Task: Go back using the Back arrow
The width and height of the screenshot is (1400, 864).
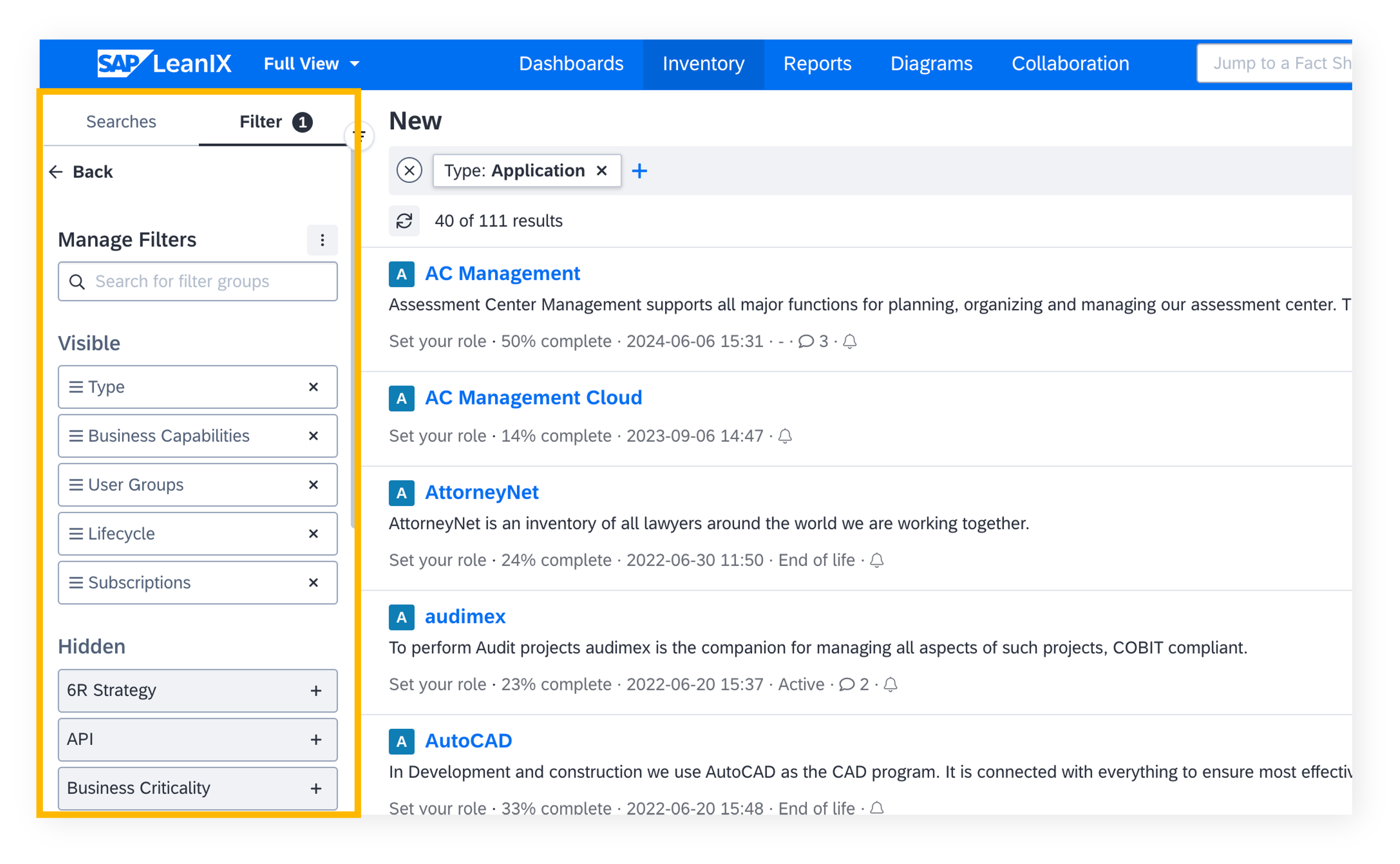Action: tap(81, 172)
